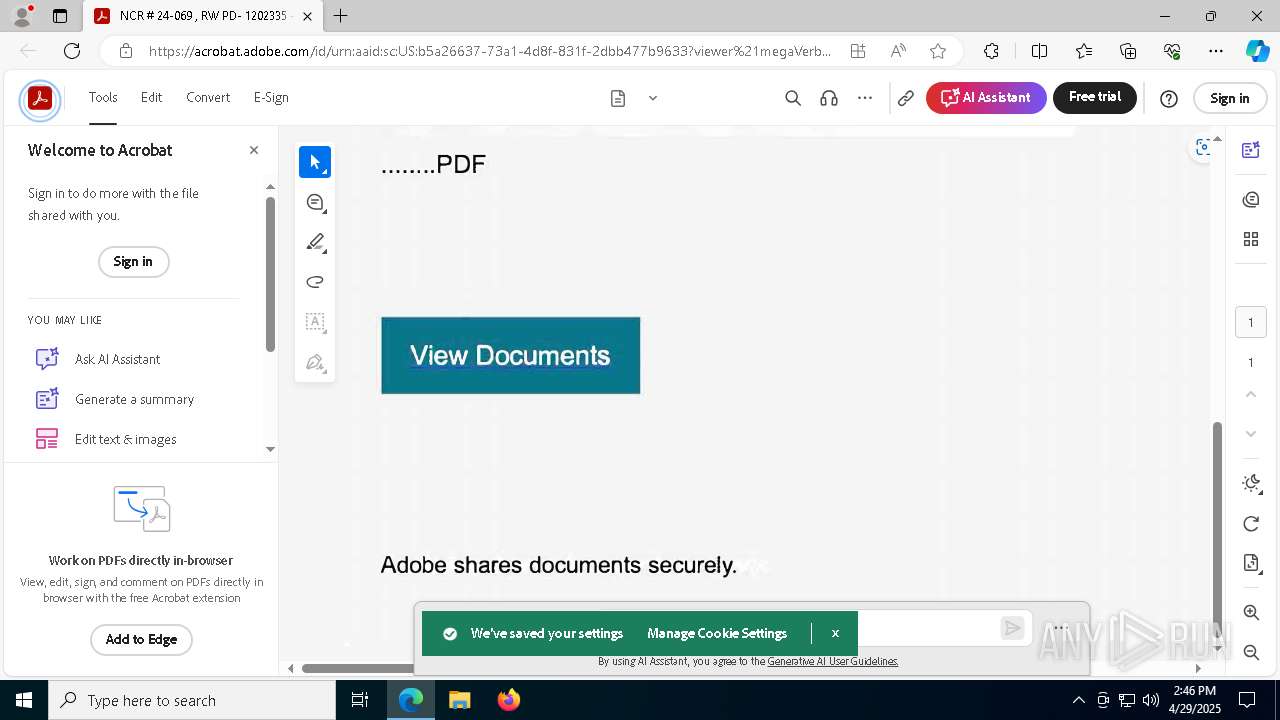Rotate the page view icon
Screen dimensions: 1280x720
coord(1250,524)
